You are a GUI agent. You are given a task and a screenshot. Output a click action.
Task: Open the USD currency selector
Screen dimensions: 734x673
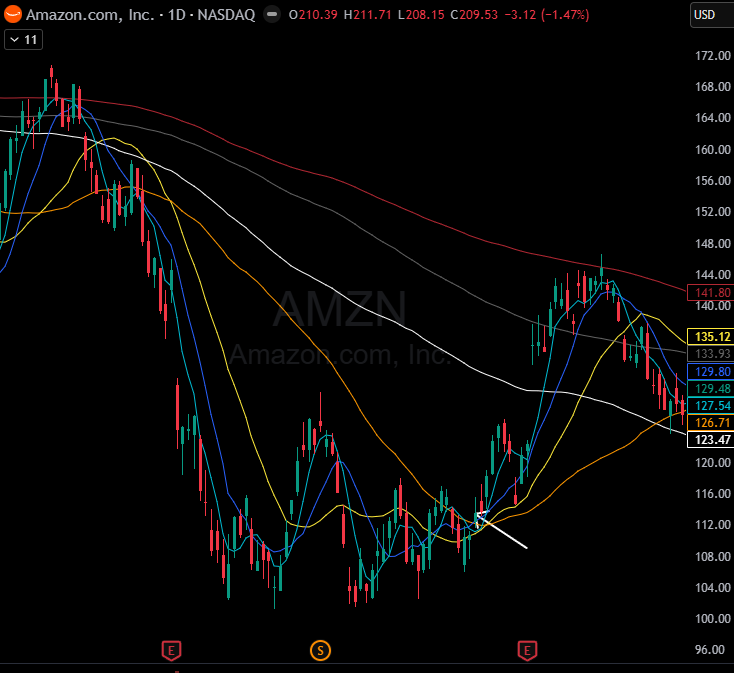coord(712,15)
